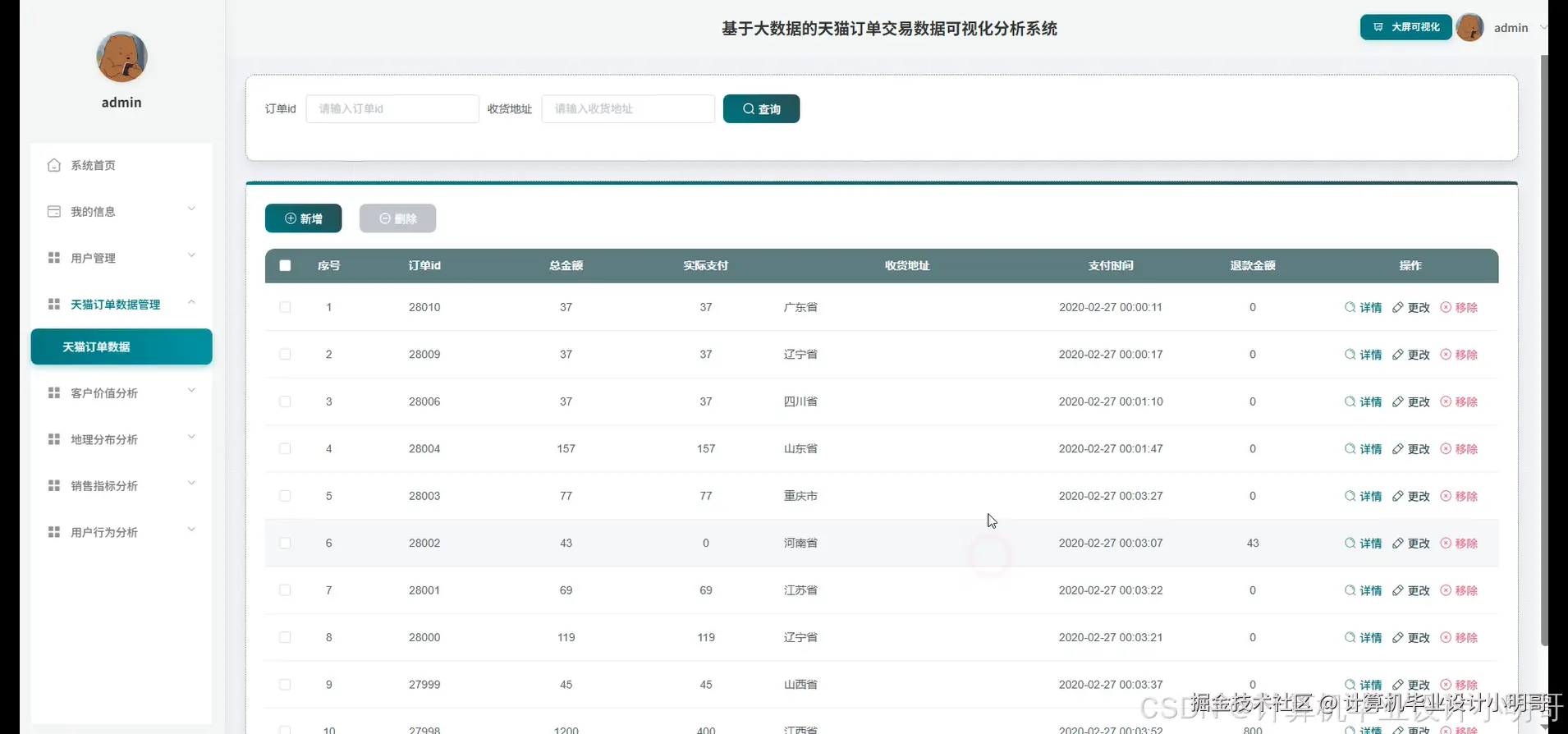
Task: Open the 我的信息 menu
Action: point(121,212)
